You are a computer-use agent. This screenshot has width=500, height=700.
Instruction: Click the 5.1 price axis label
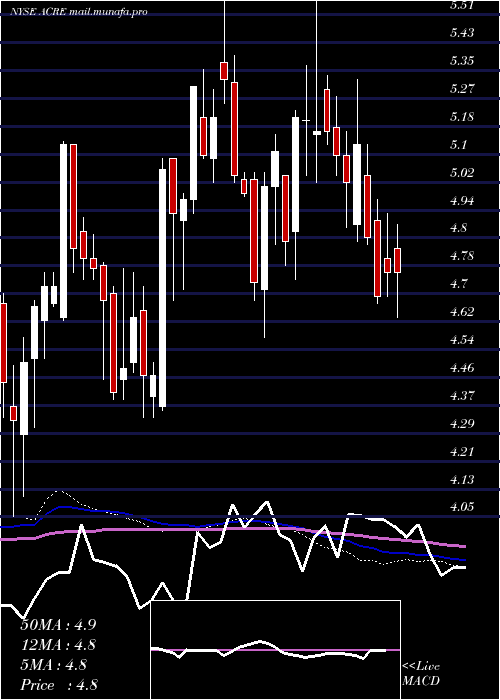pos(458,145)
